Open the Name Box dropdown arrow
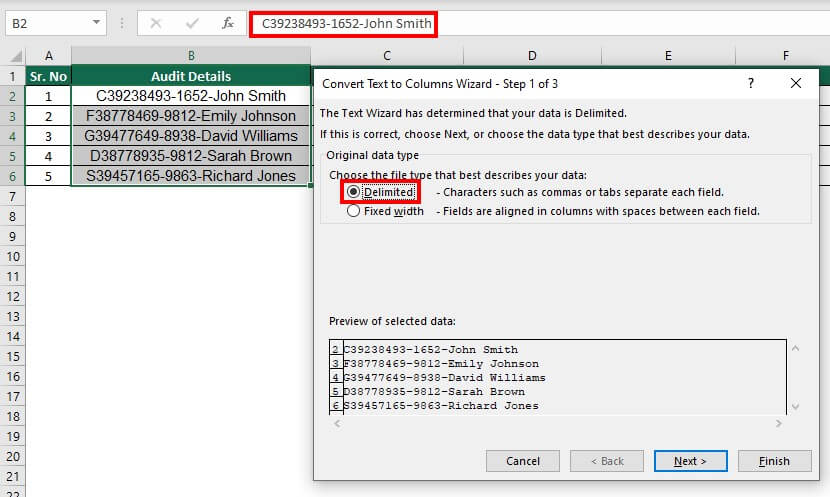 [x=96, y=23]
